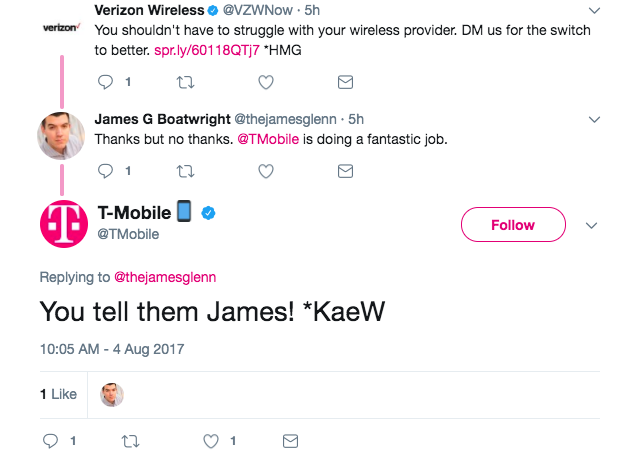Send Verizon Wireless tweet via direct message
Screen dimensions: 639x475
(x=345, y=82)
